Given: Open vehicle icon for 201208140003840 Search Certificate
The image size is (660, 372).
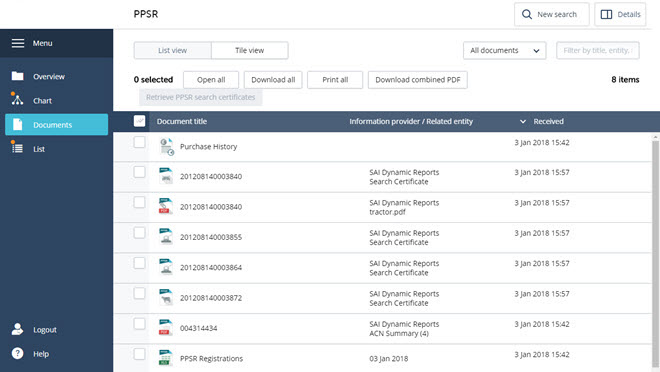Looking at the screenshot, I should point(166,176).
